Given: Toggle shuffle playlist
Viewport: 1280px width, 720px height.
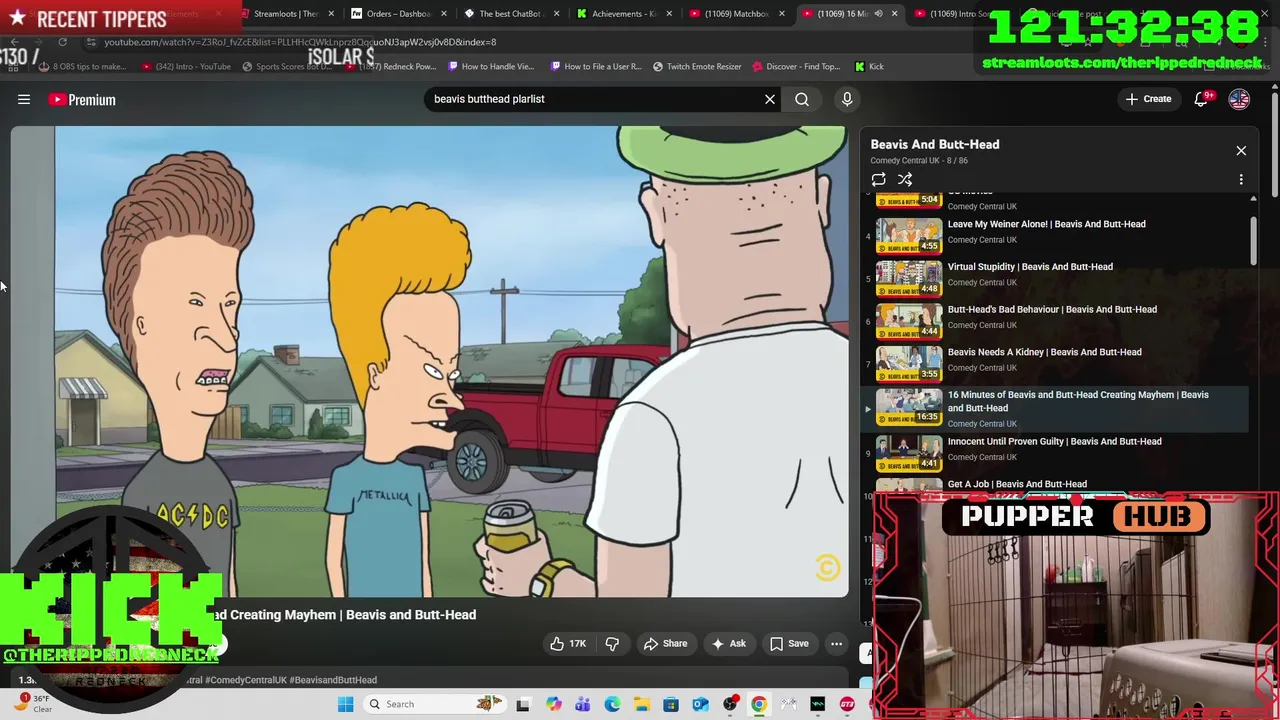Looking at the screenshot, I should 905,180.
